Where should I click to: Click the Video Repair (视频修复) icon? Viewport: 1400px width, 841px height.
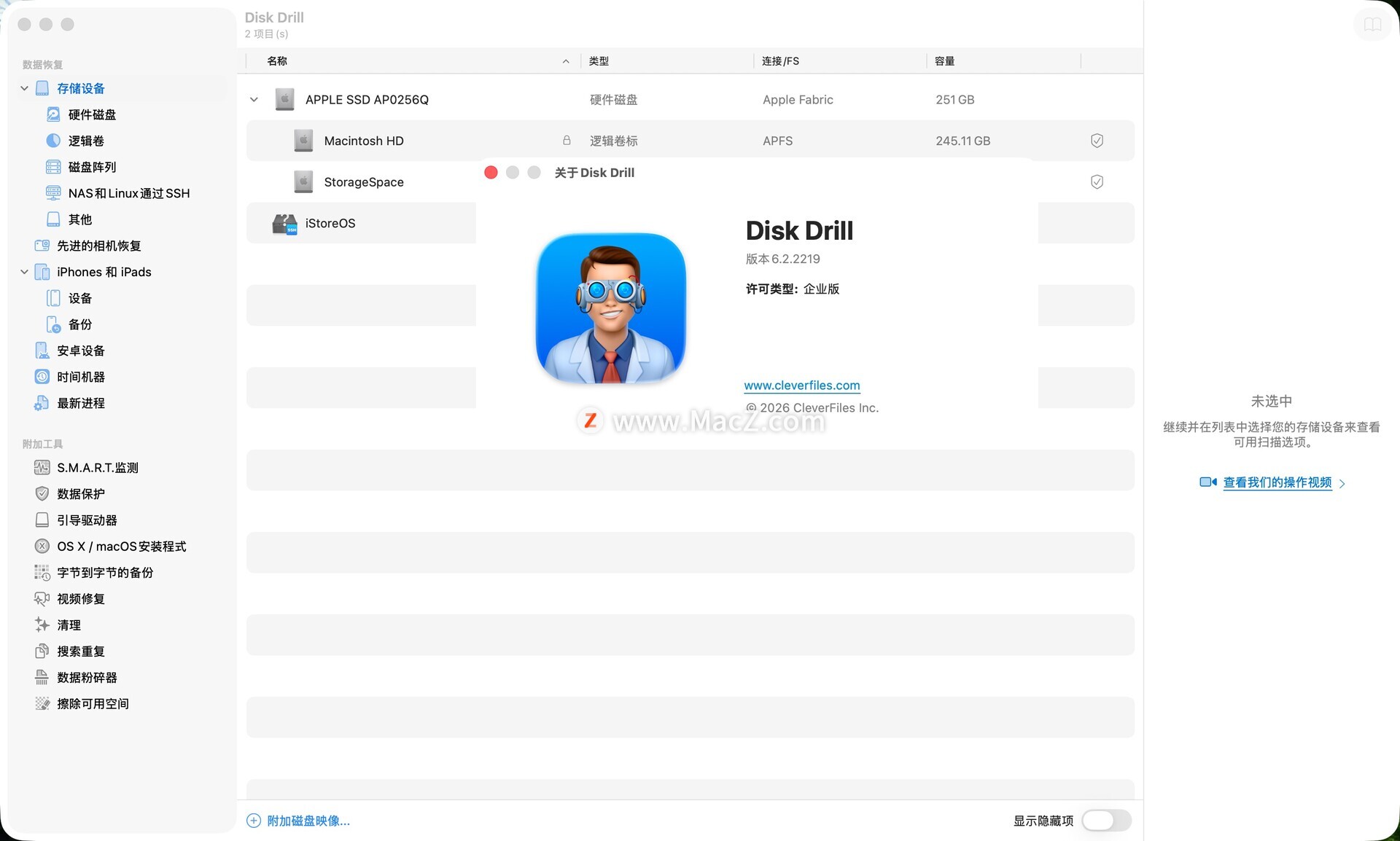(42, 598)
